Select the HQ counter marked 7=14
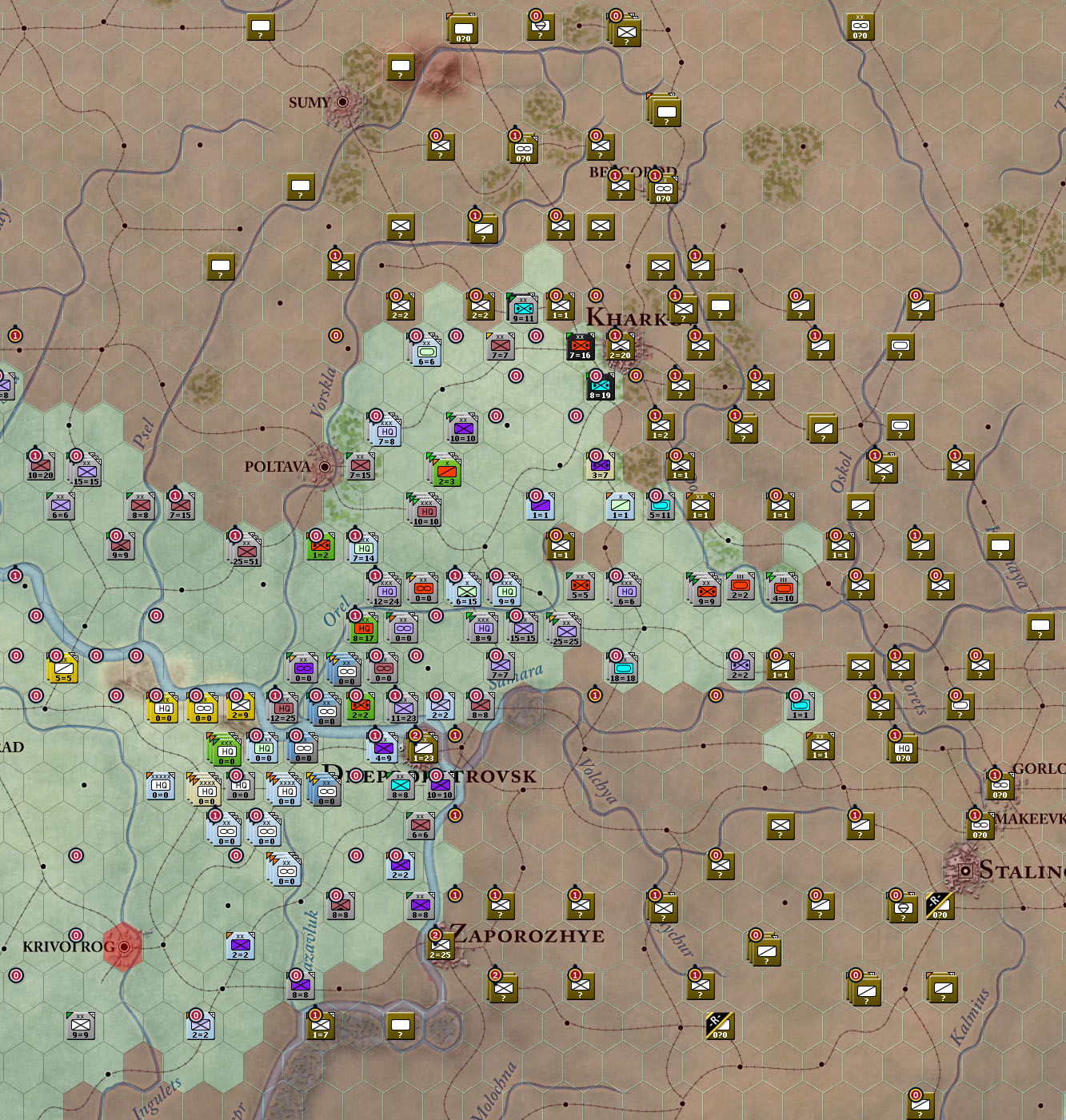This screenshot has height=1120, width=1066. point(364,548)
